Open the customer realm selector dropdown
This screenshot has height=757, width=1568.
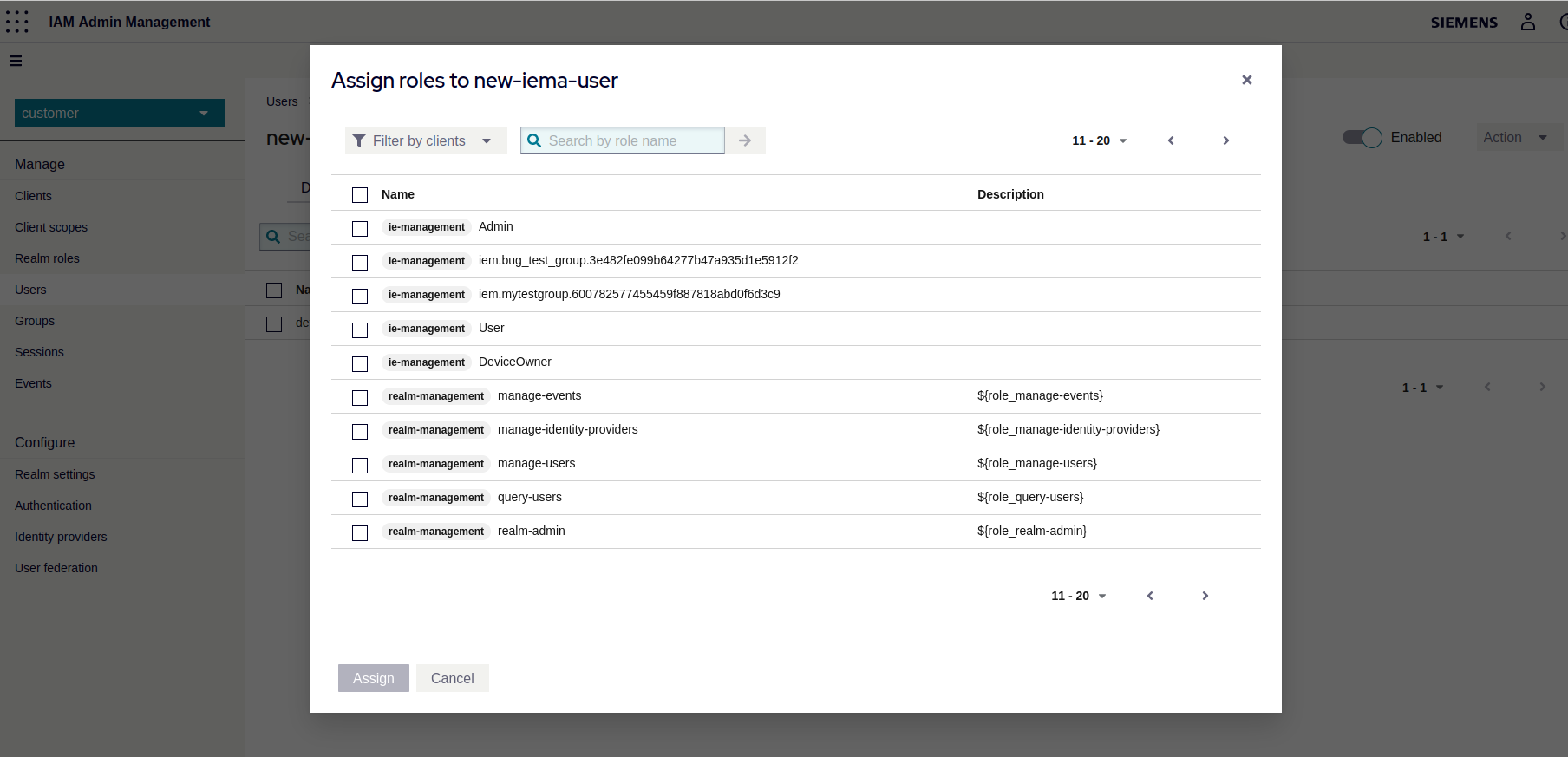[x=119, y=113]
